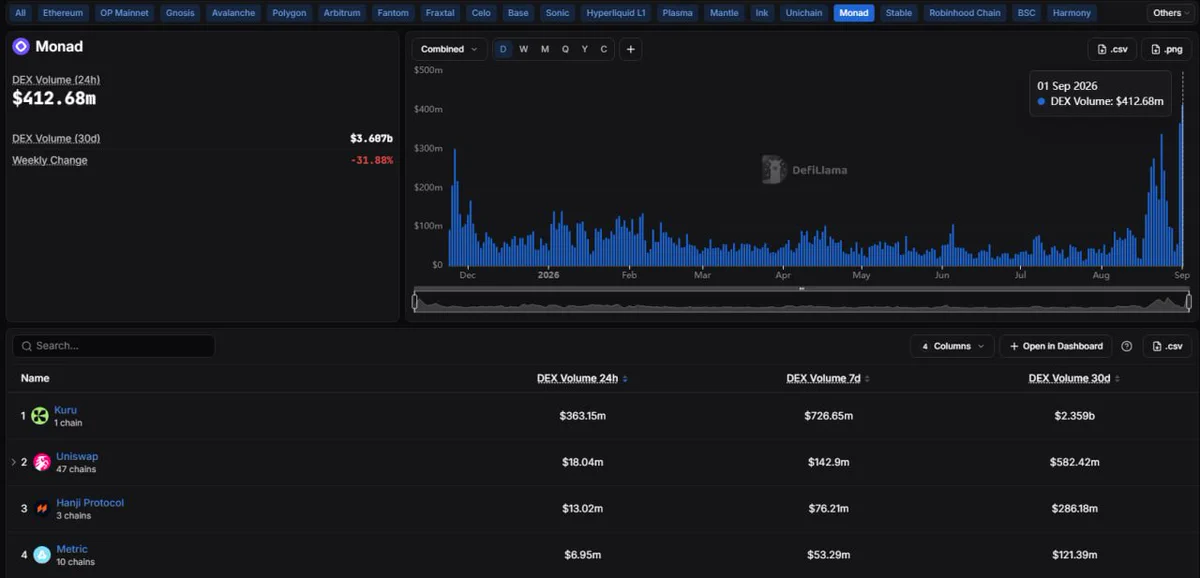Select the Avalanche chain tab
The width and height of the screenshot is (1200, 578).
234,13
